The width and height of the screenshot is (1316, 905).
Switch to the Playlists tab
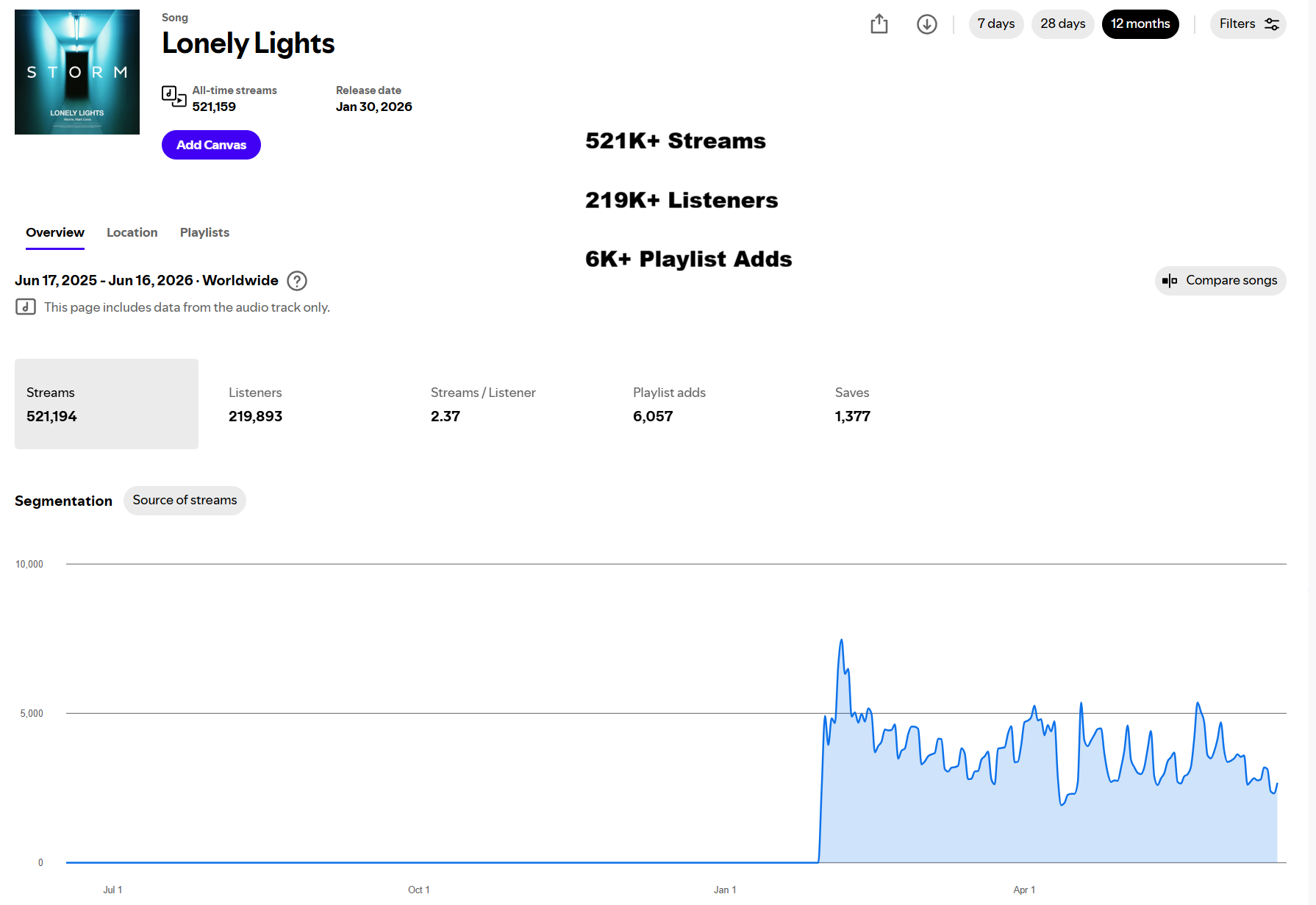204,233
